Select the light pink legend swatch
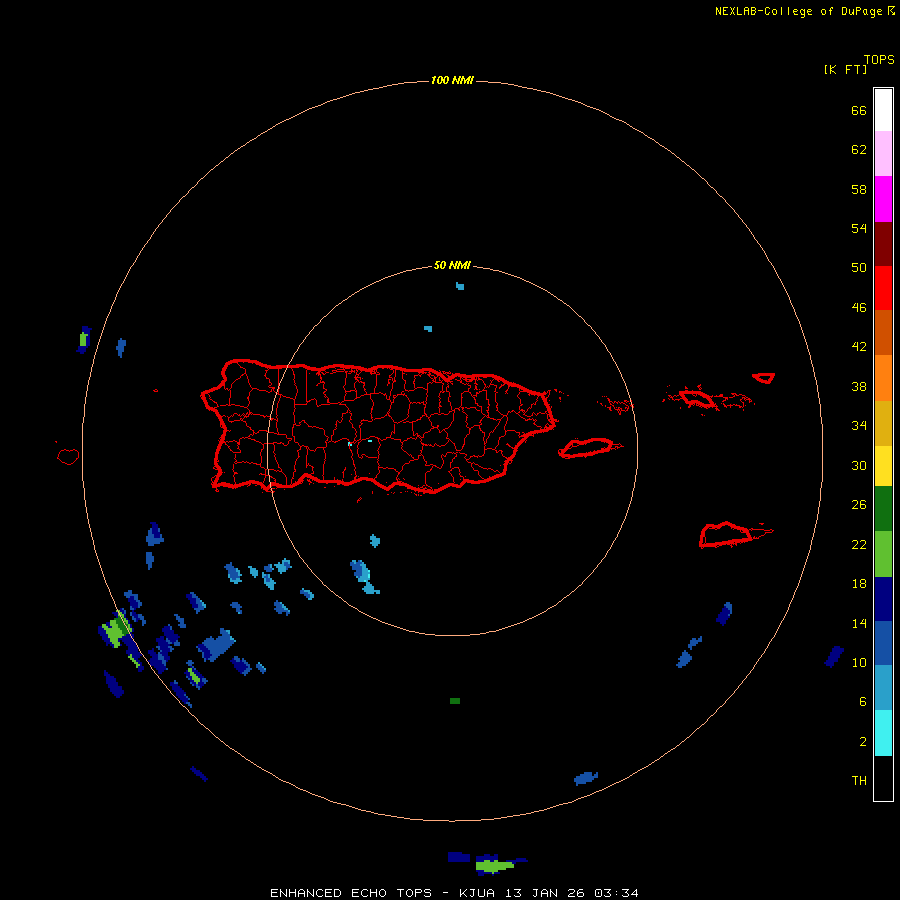 (x=883, y=153)
